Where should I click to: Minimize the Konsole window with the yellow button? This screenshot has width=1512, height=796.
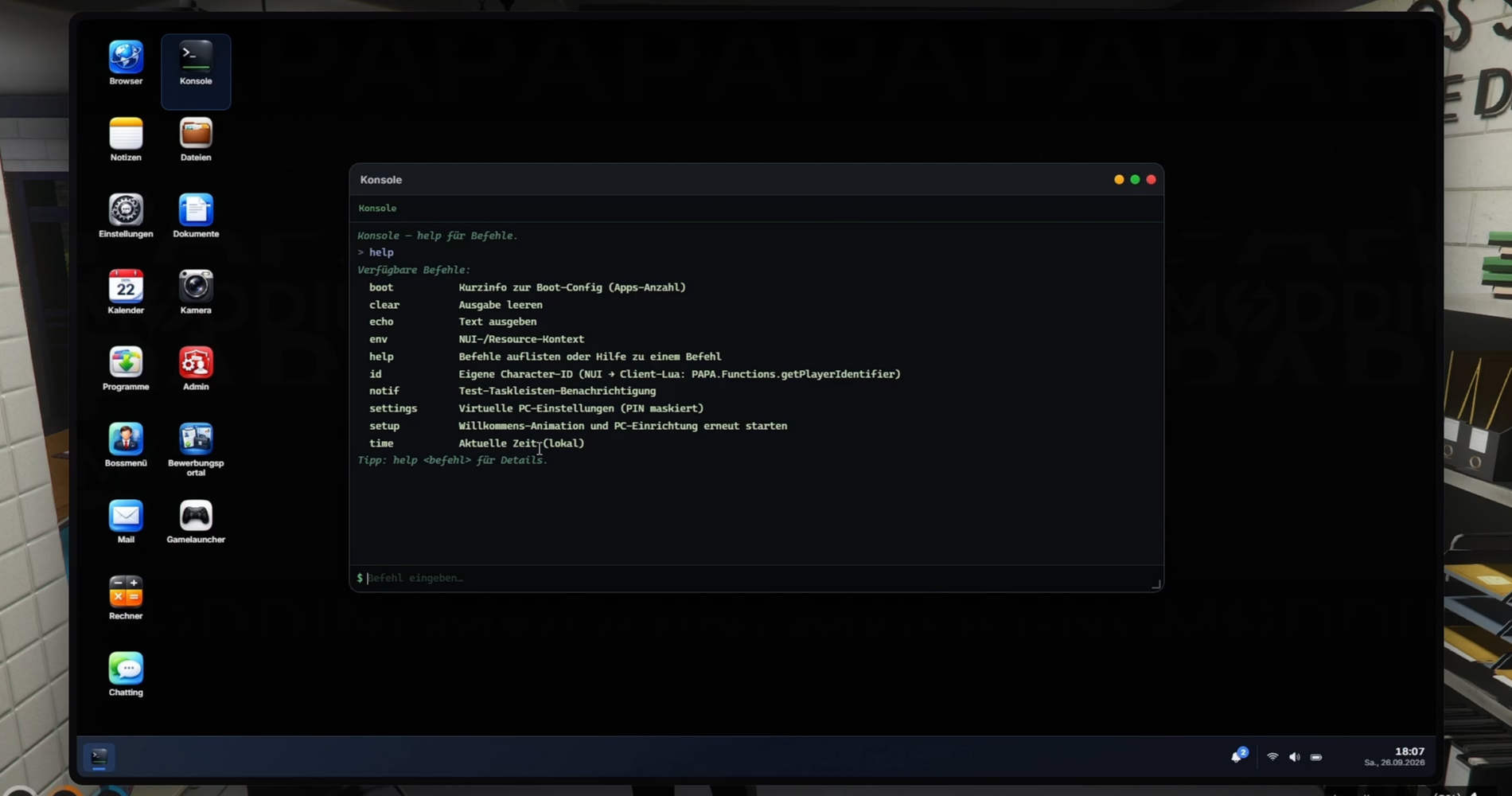1119,180
